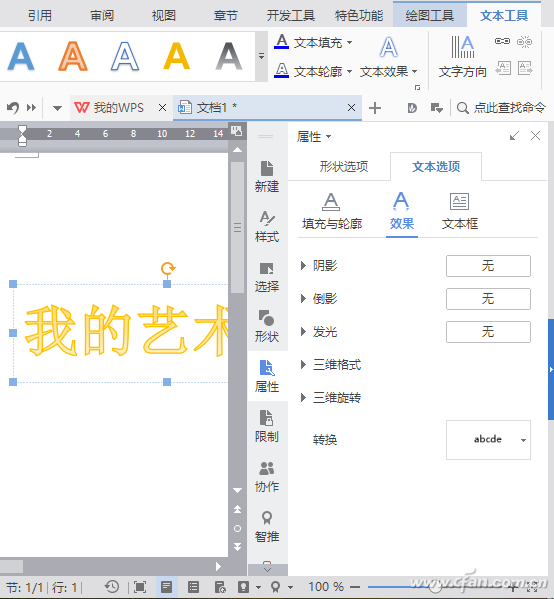Select the orange outlined WordArt style
Image resolution: width=554 pixels, height=599 pixels.
[73, 57]
